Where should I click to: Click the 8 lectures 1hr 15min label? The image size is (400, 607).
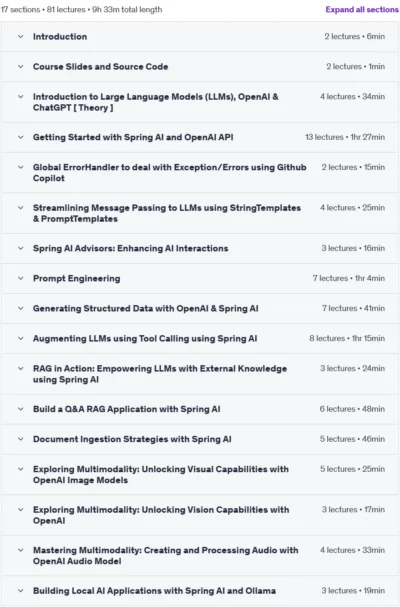[347, 338]
